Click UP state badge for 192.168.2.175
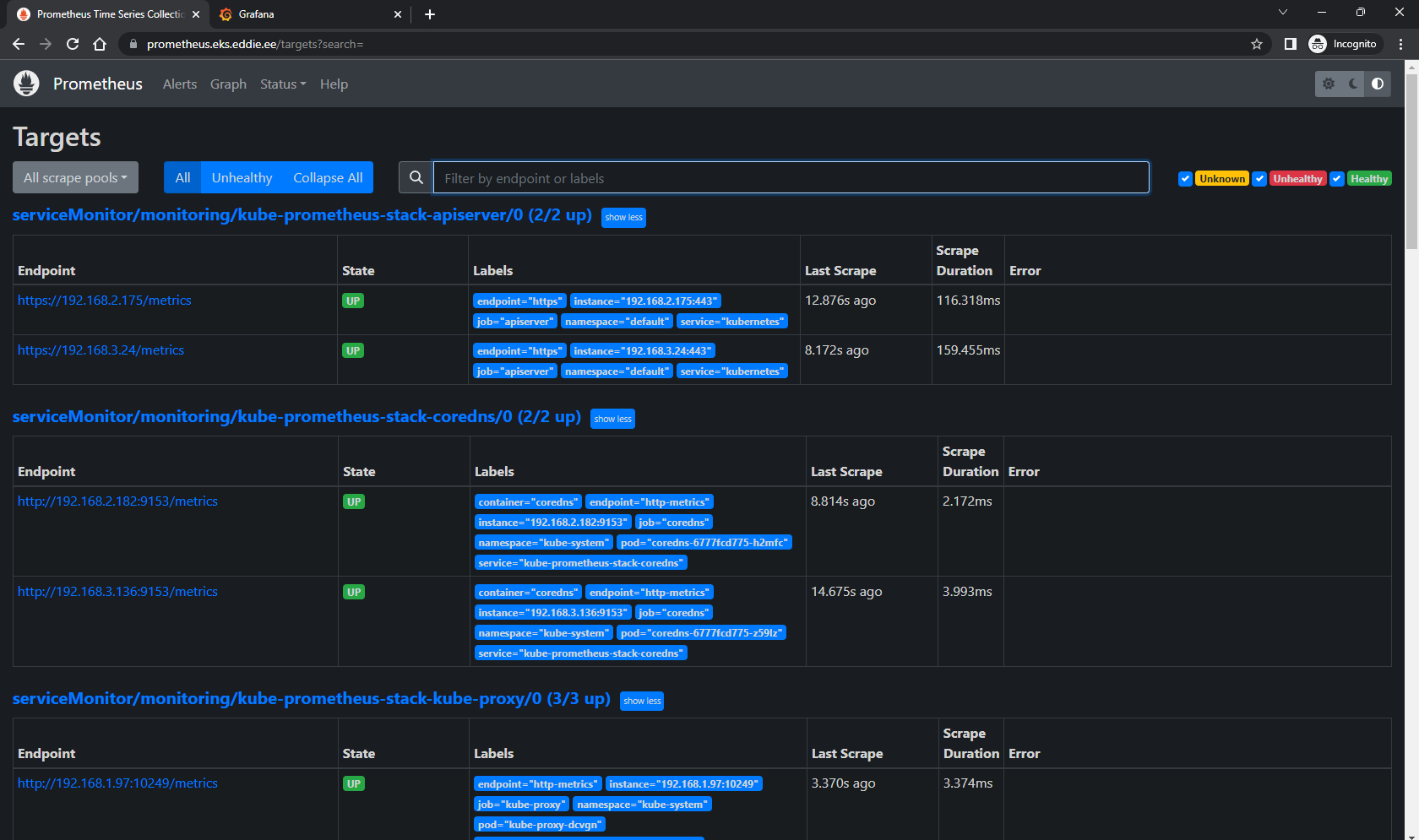The width and height of the screenshot is (1419, 840). (353, 301)
